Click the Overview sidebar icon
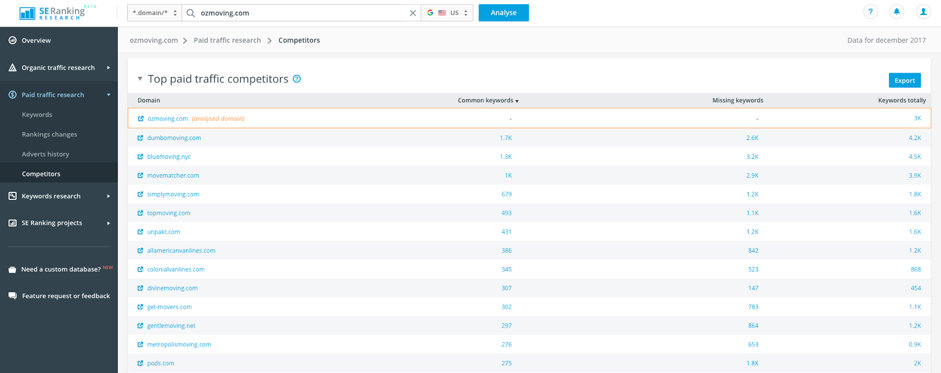Viewport: 941px width, 373px height. tap(12, 41)
